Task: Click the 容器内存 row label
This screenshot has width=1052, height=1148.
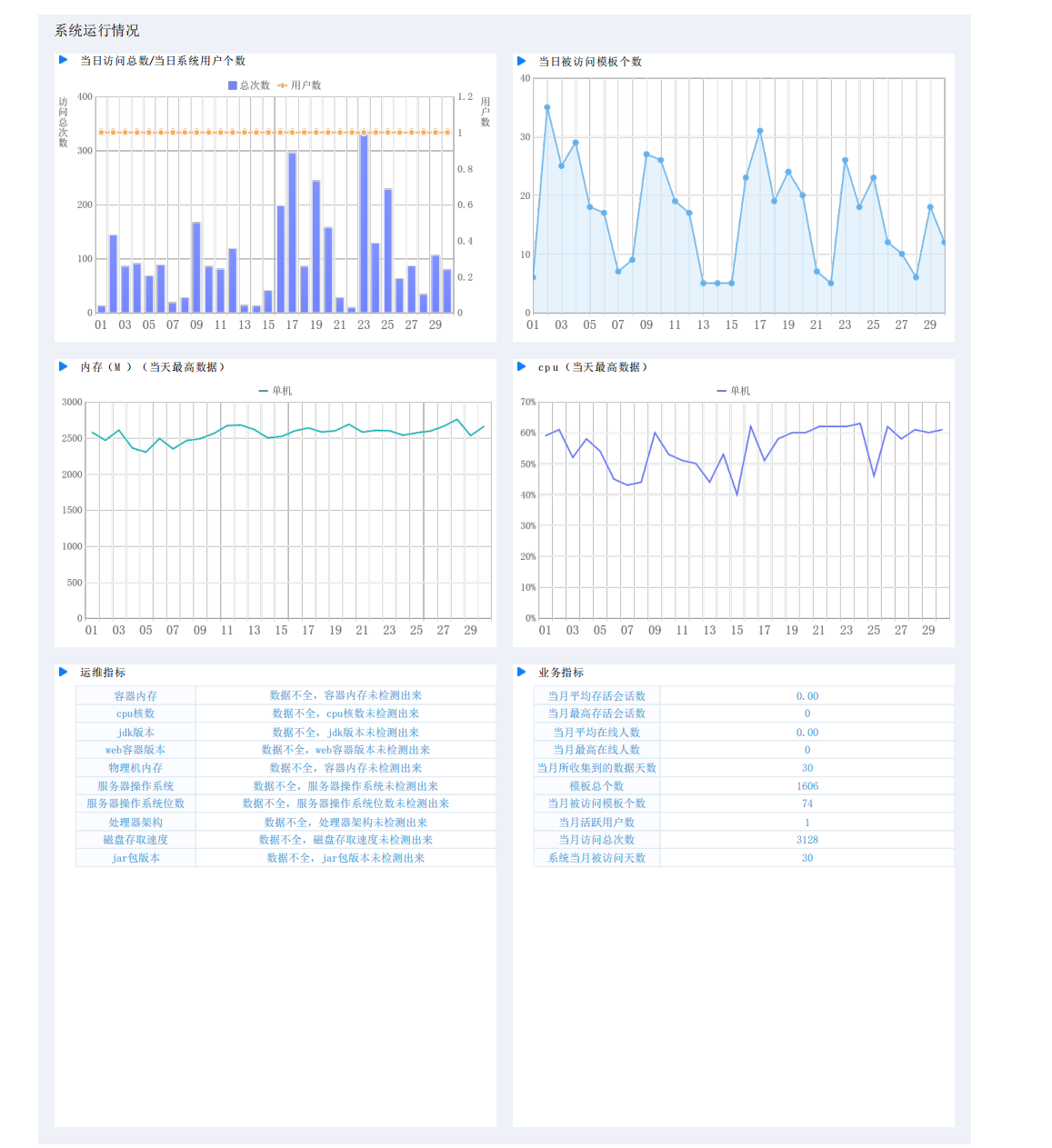Action: 135,695
